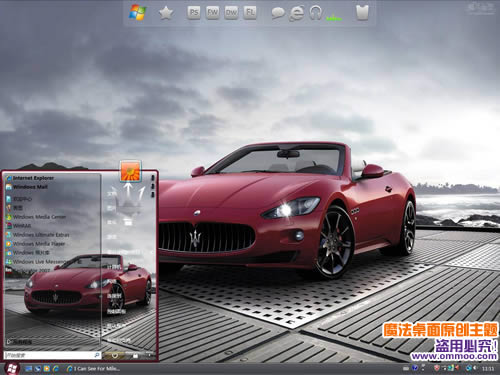
Task: Click the Start menu search field
Action: (x=52, y=355)
